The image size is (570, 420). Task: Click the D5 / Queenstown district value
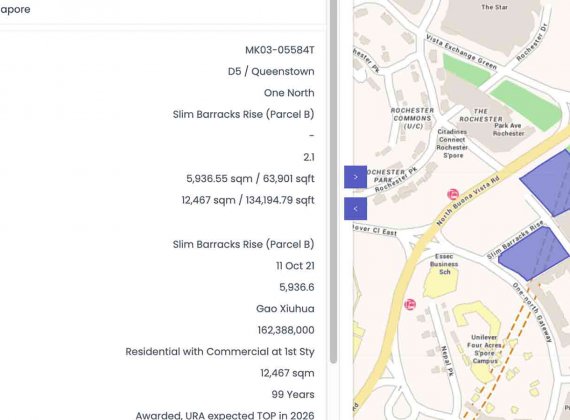pos(271,72)
